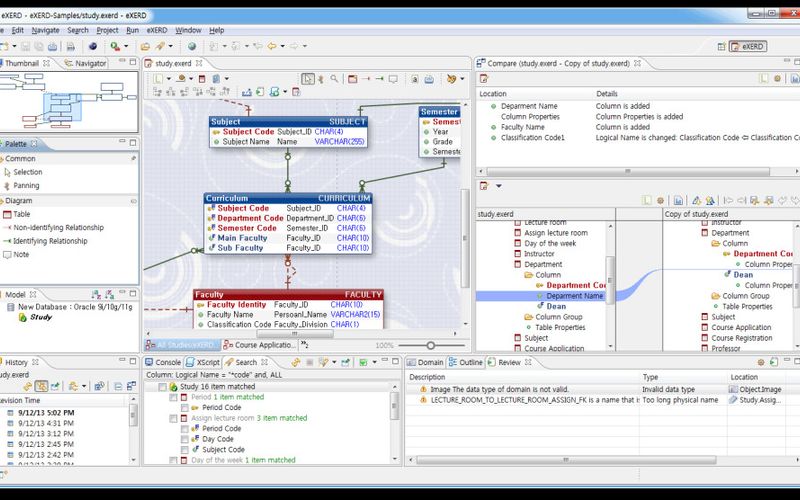
Task: Check the 'Period Code' checkbox under Assign lecture room
Action: point(184,429)
